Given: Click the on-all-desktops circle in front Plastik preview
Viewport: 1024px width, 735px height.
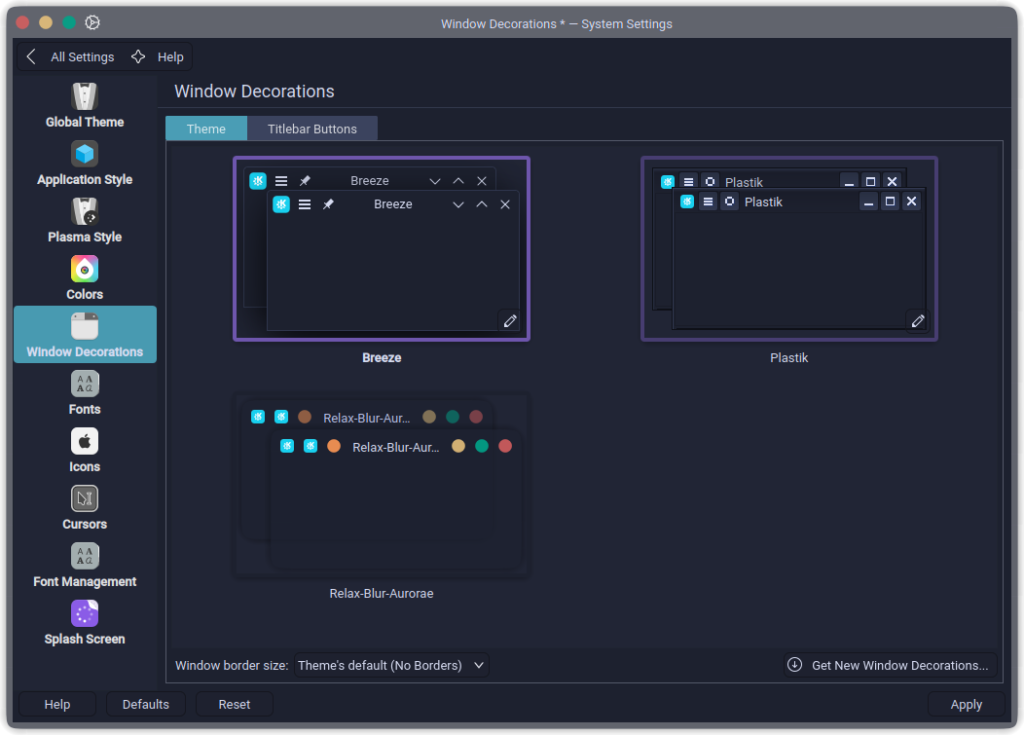Looking at the screenshot, I should (x=729, y=202).
